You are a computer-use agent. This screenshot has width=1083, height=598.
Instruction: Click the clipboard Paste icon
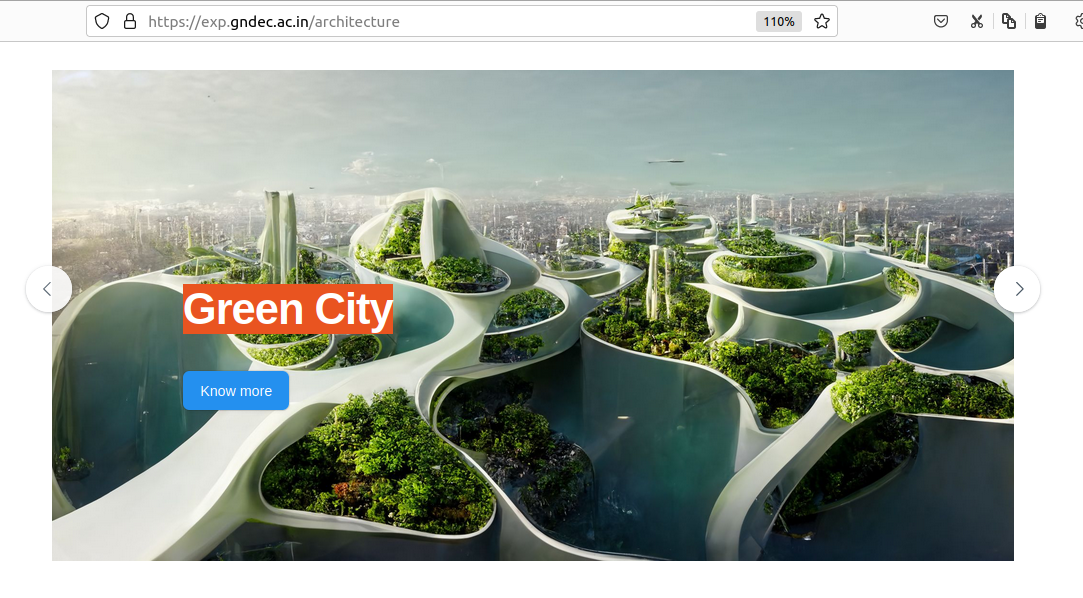click(1040, 21)
